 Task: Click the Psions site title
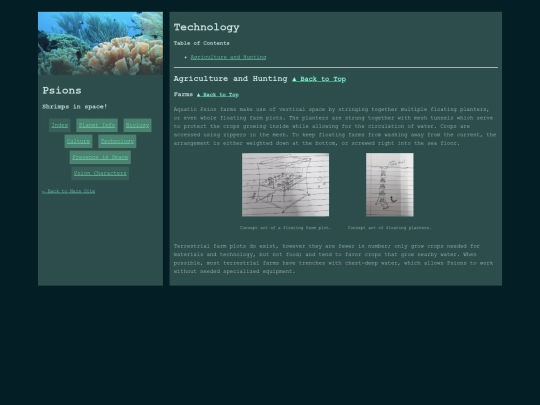tap(62, 91)
